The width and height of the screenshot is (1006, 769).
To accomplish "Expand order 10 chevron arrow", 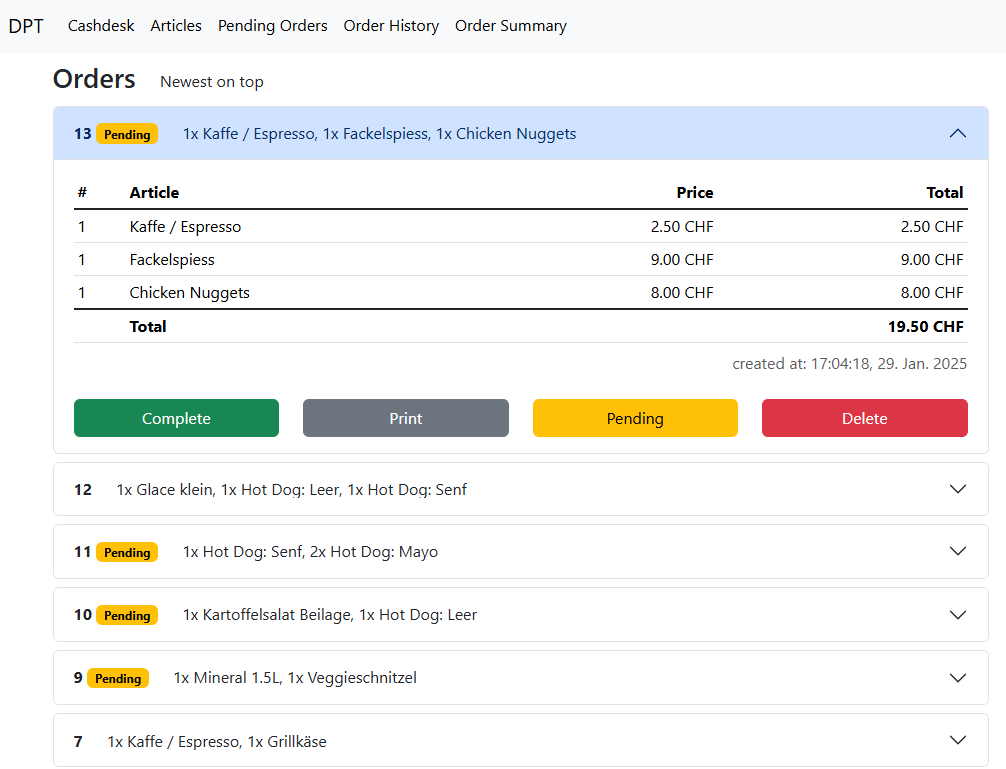I will (x=957, y=614).
